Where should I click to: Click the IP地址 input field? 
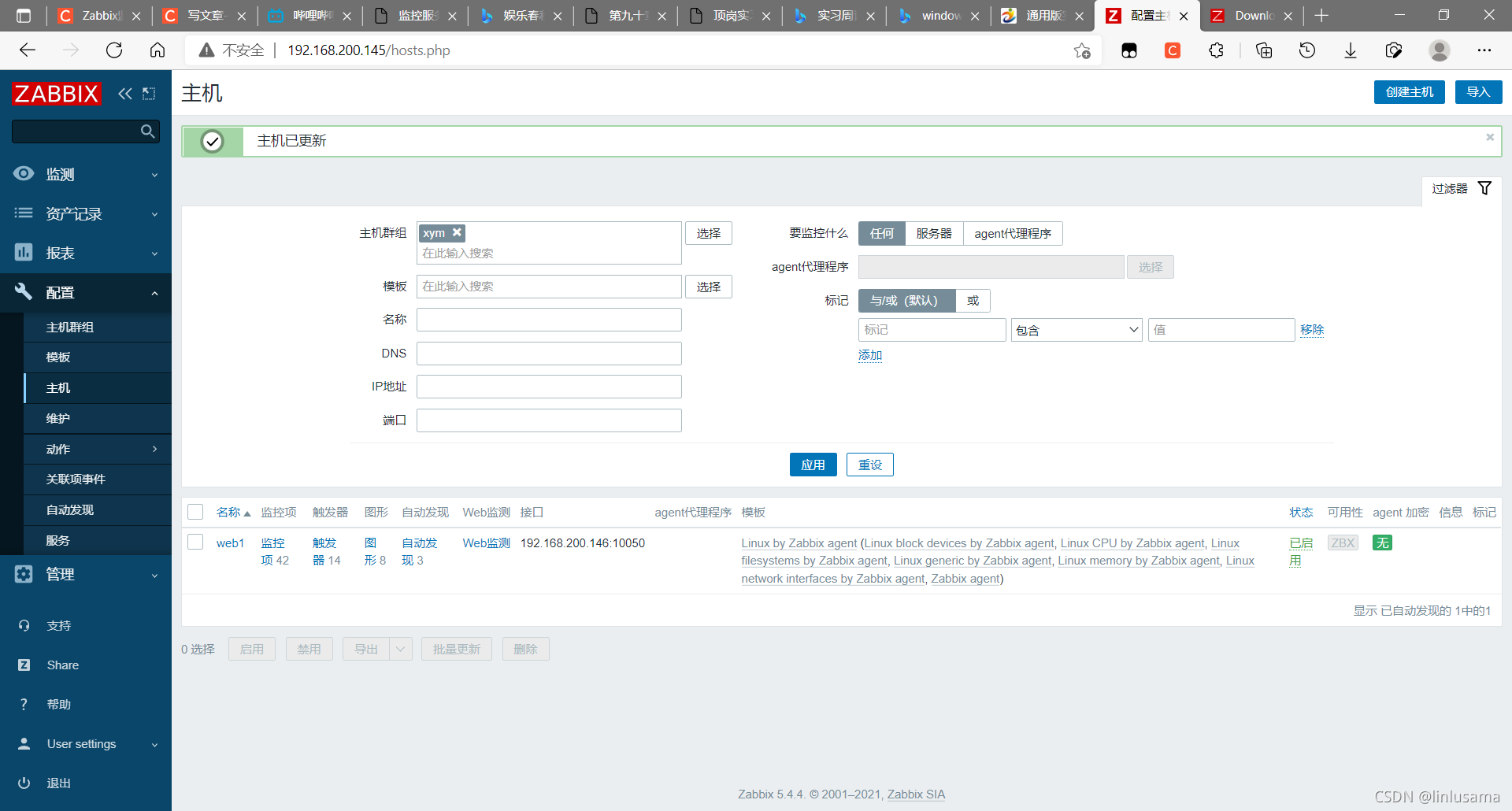[x=549, y=387]
